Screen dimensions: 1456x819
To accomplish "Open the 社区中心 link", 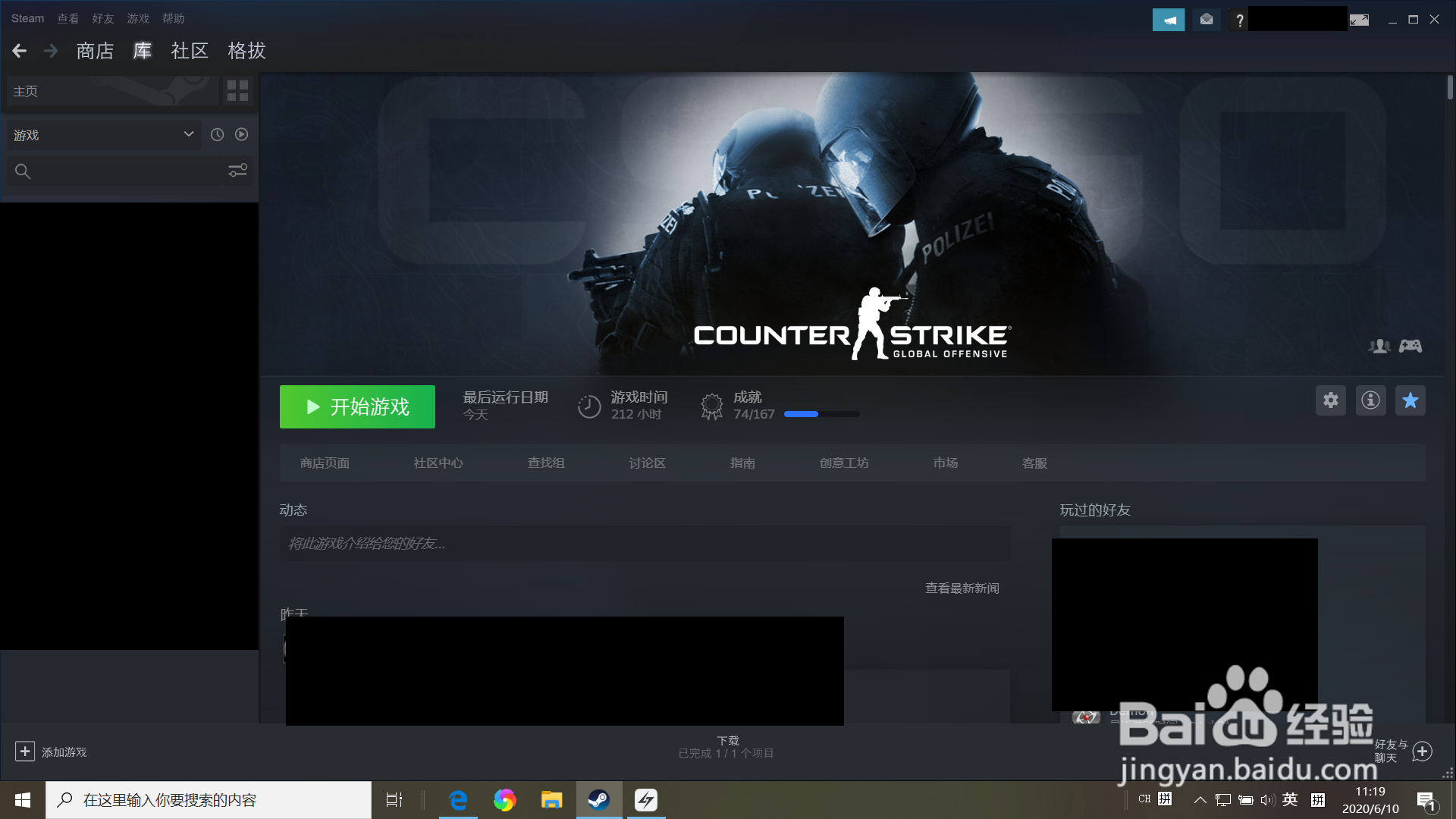I will pos(438,463).
